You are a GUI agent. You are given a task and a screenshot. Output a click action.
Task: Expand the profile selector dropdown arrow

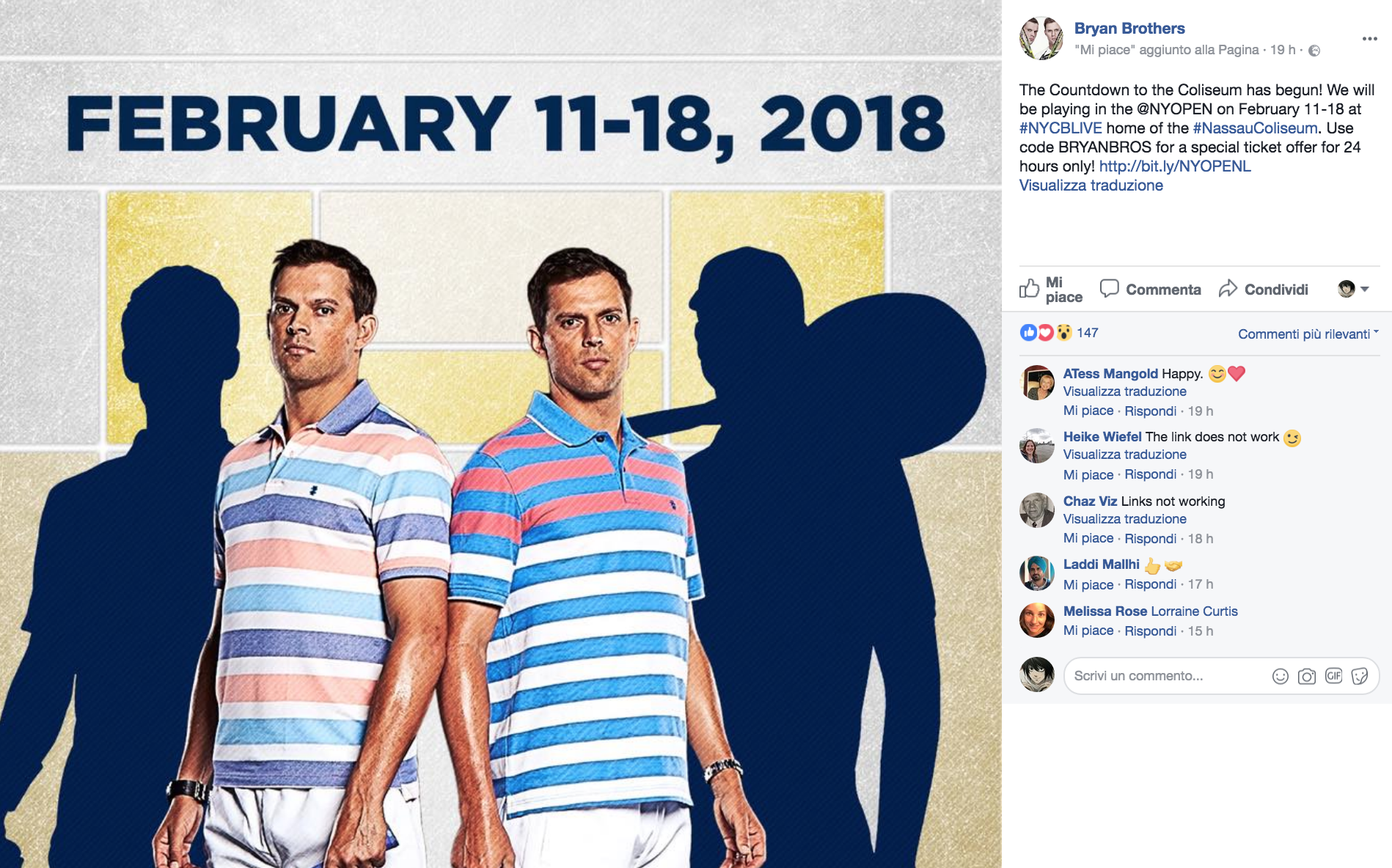coord(1365,289)
